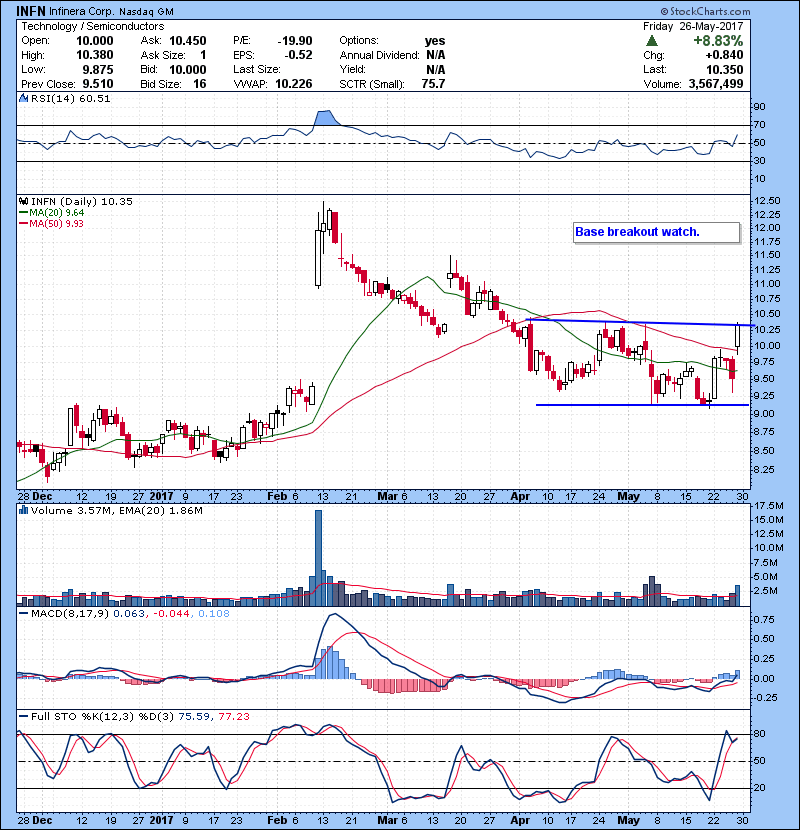Click the SCTR (Small) value 75.7

(433, 84)
